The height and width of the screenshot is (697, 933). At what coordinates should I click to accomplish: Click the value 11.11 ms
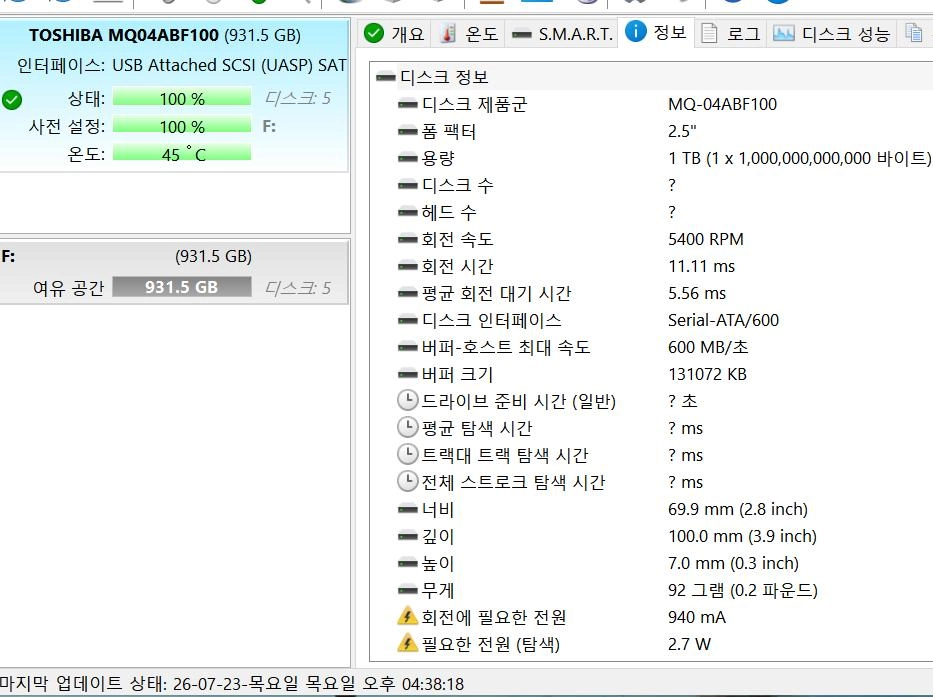click(702, 266)
